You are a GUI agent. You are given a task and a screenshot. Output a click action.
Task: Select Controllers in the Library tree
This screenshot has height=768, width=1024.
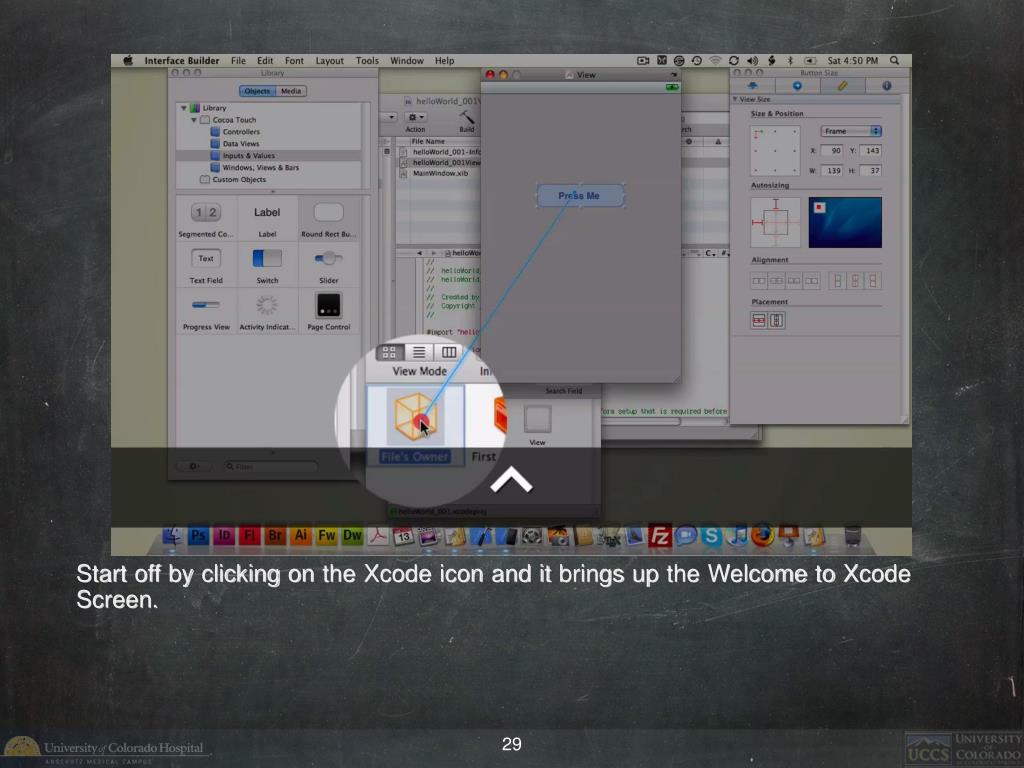coord(241,132)
